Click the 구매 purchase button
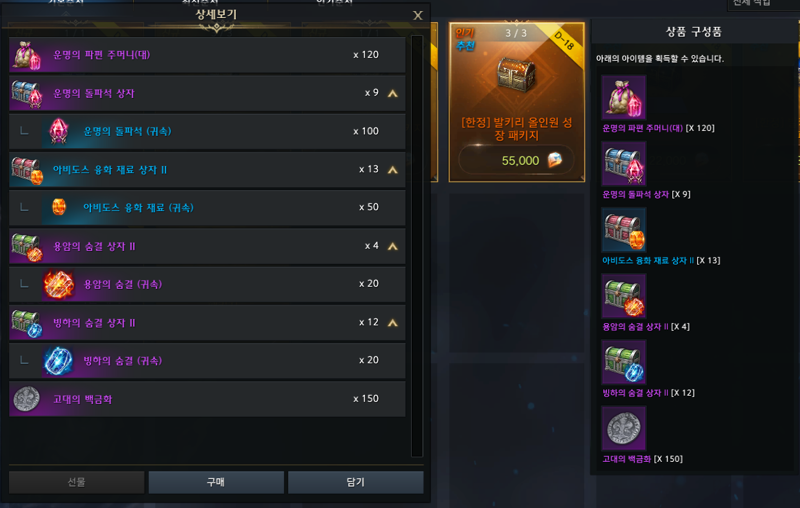Image resolution: width=800 pixels, height=508 pixels. [216, 482]
